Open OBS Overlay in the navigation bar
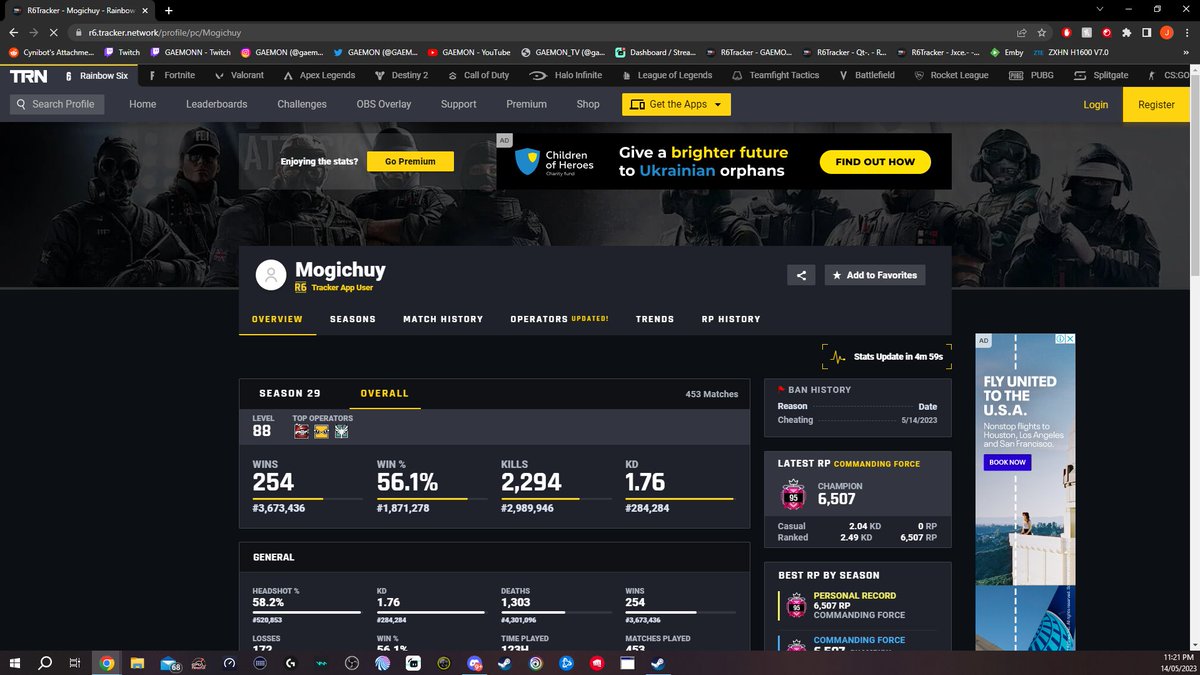Image resolution: width=1200 pixels, height=675 pixels. (x=384, y=104)
